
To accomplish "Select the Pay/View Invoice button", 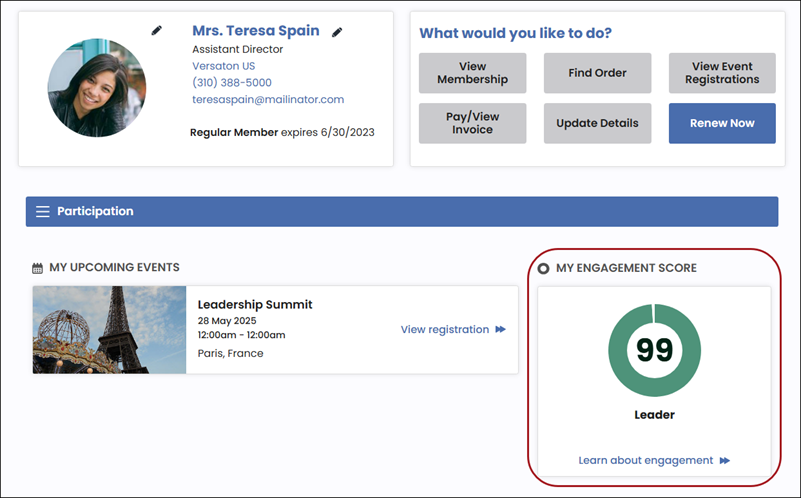I will tap(473, 123).
